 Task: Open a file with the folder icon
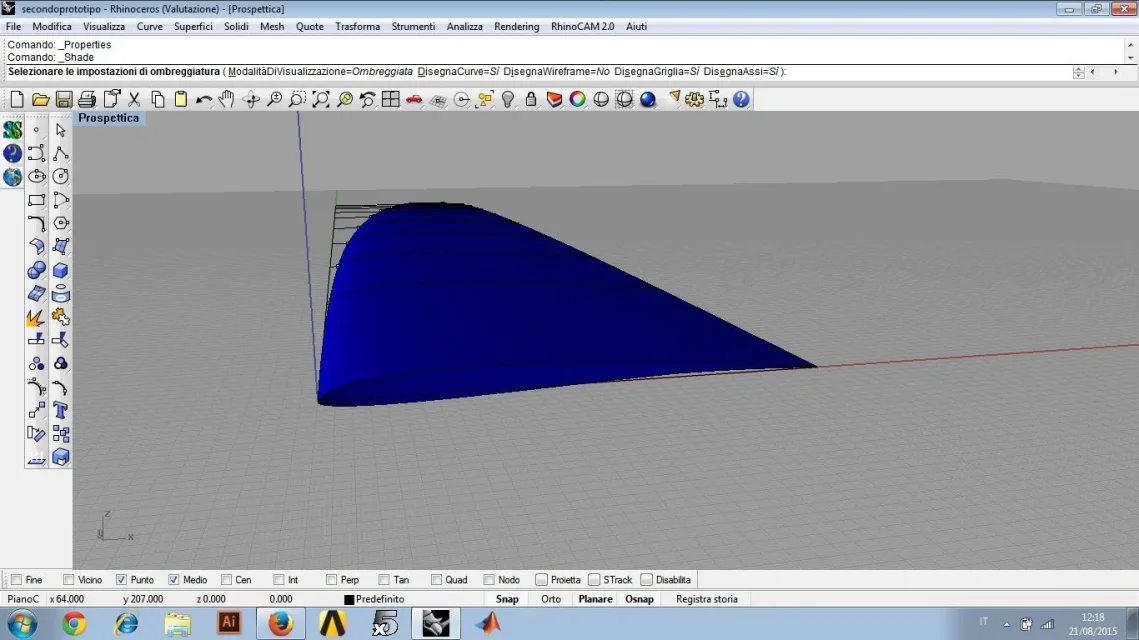(x=41, y=100)
